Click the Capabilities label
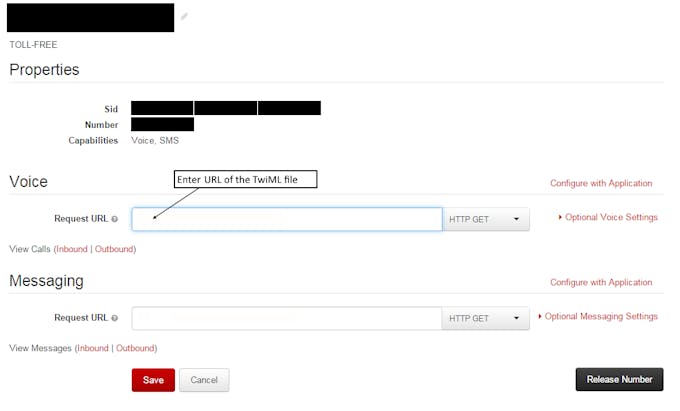Viewport: 680px width, 411px height. point(93,140)
